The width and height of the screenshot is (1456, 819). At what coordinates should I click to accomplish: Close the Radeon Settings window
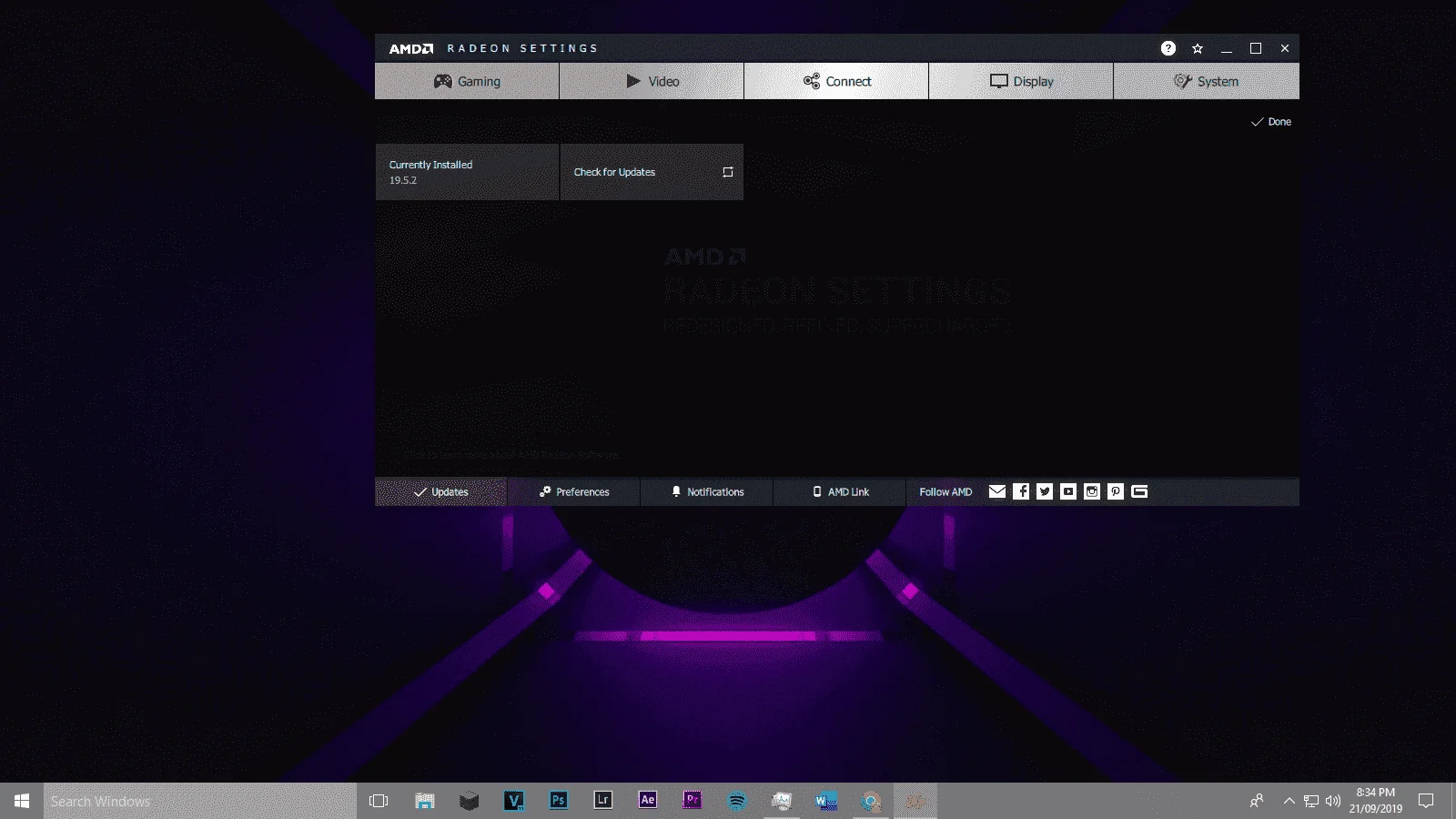coord(1285,48)
